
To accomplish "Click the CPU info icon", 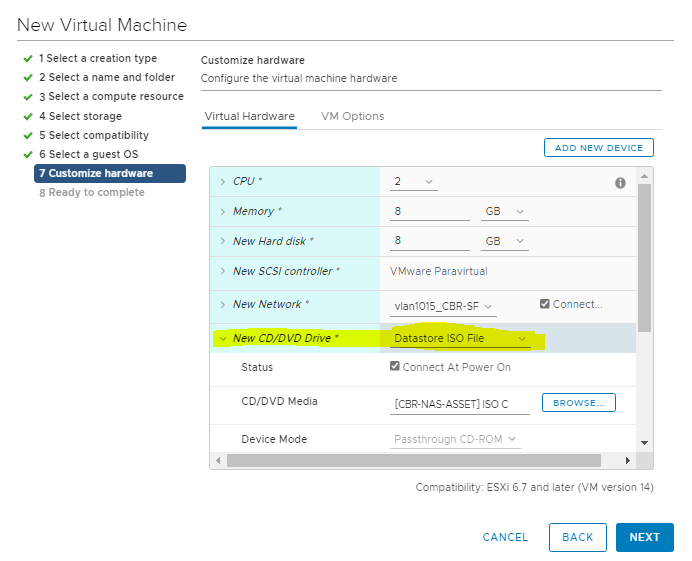I will click(x=620, y=183).
